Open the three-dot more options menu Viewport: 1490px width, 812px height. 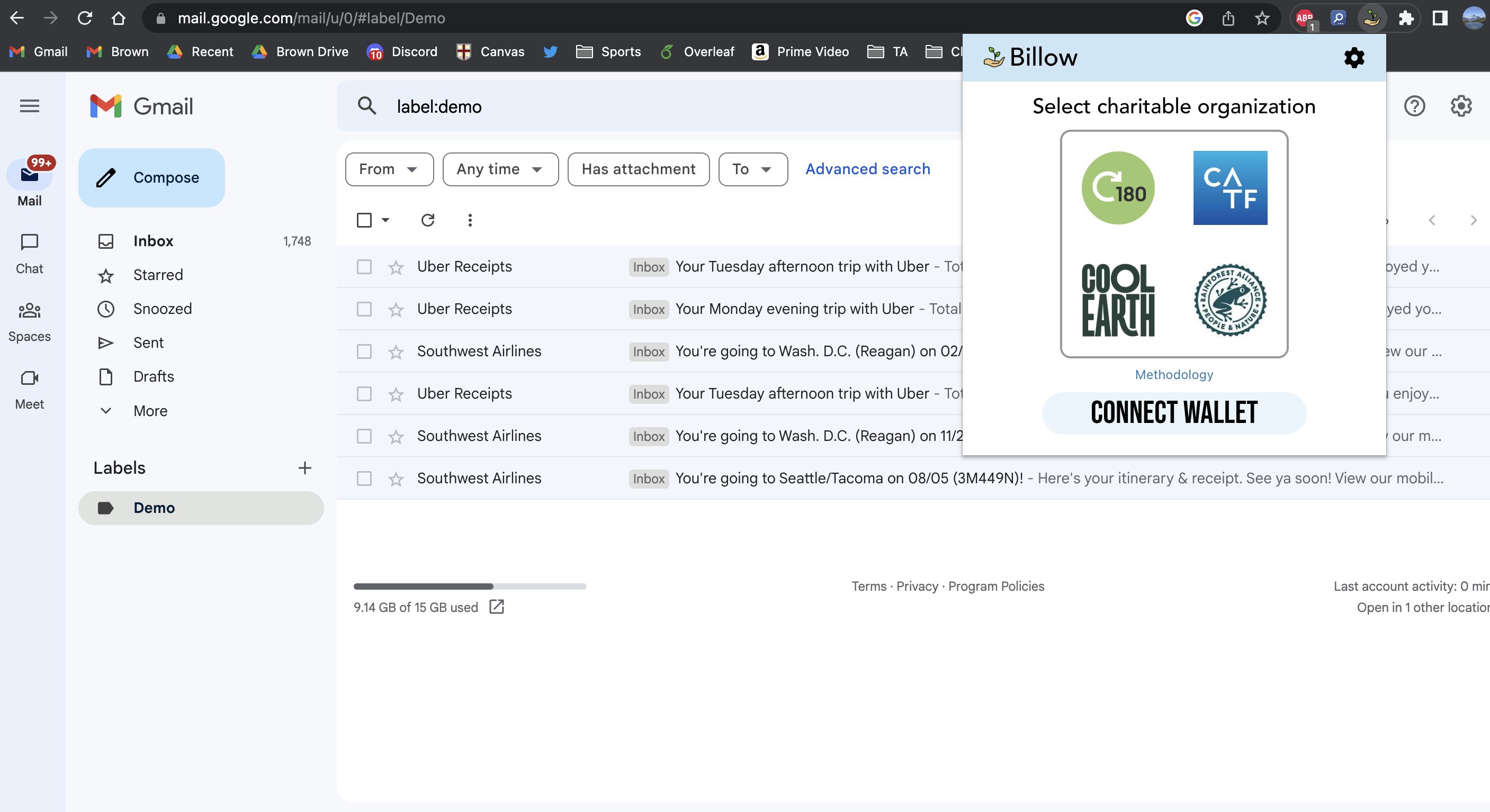470,220
